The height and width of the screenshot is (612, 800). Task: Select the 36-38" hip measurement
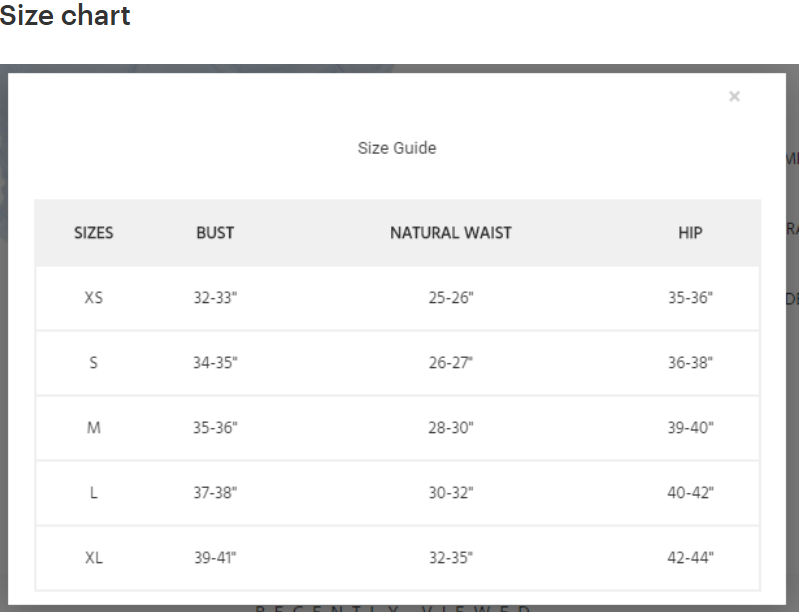coord(690,363)
